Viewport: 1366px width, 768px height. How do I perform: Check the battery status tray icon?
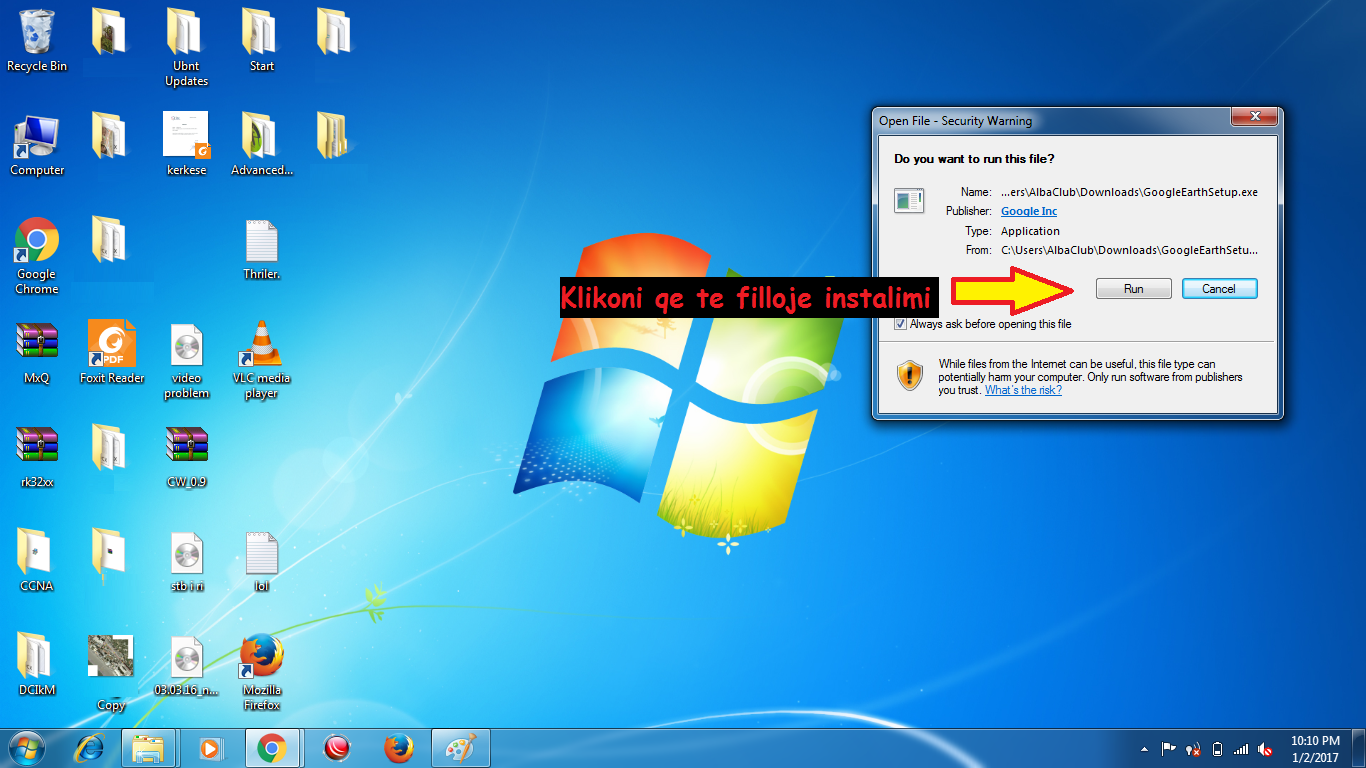1217,749
